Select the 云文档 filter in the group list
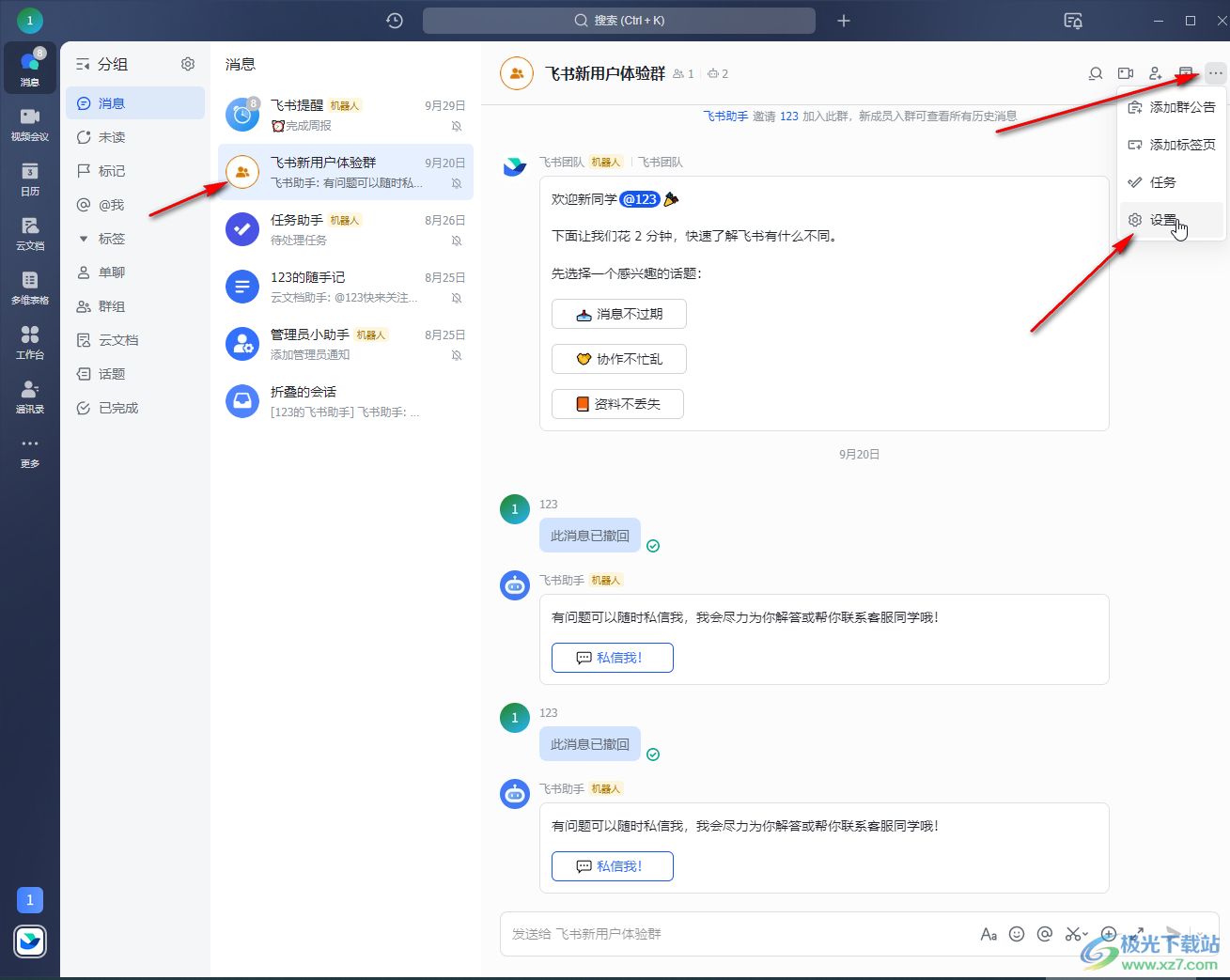Screen dimensions: 1230x980 pyautogui.click(x=135, y=340)
